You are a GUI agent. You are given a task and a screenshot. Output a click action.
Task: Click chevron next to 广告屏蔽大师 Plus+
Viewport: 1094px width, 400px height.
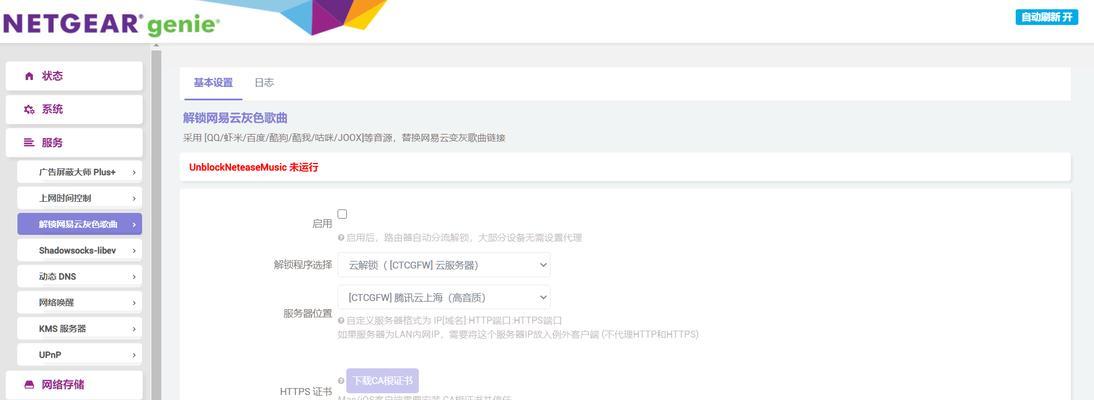133,172
